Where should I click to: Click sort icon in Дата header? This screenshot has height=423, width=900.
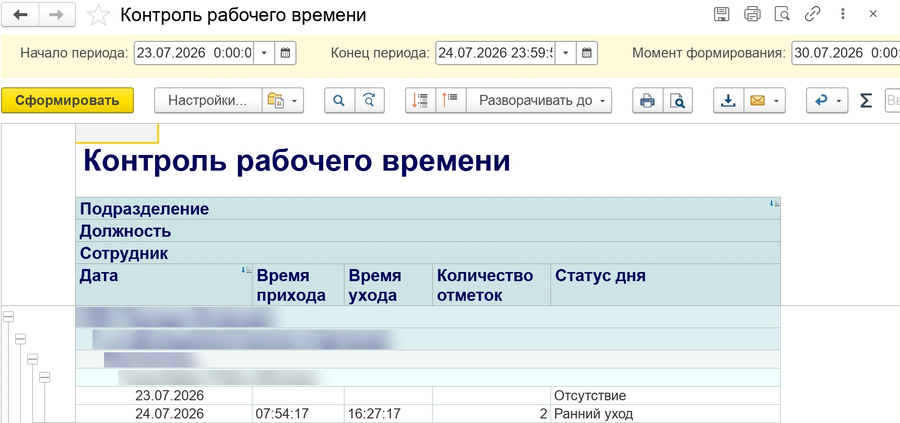click(246, 270)
